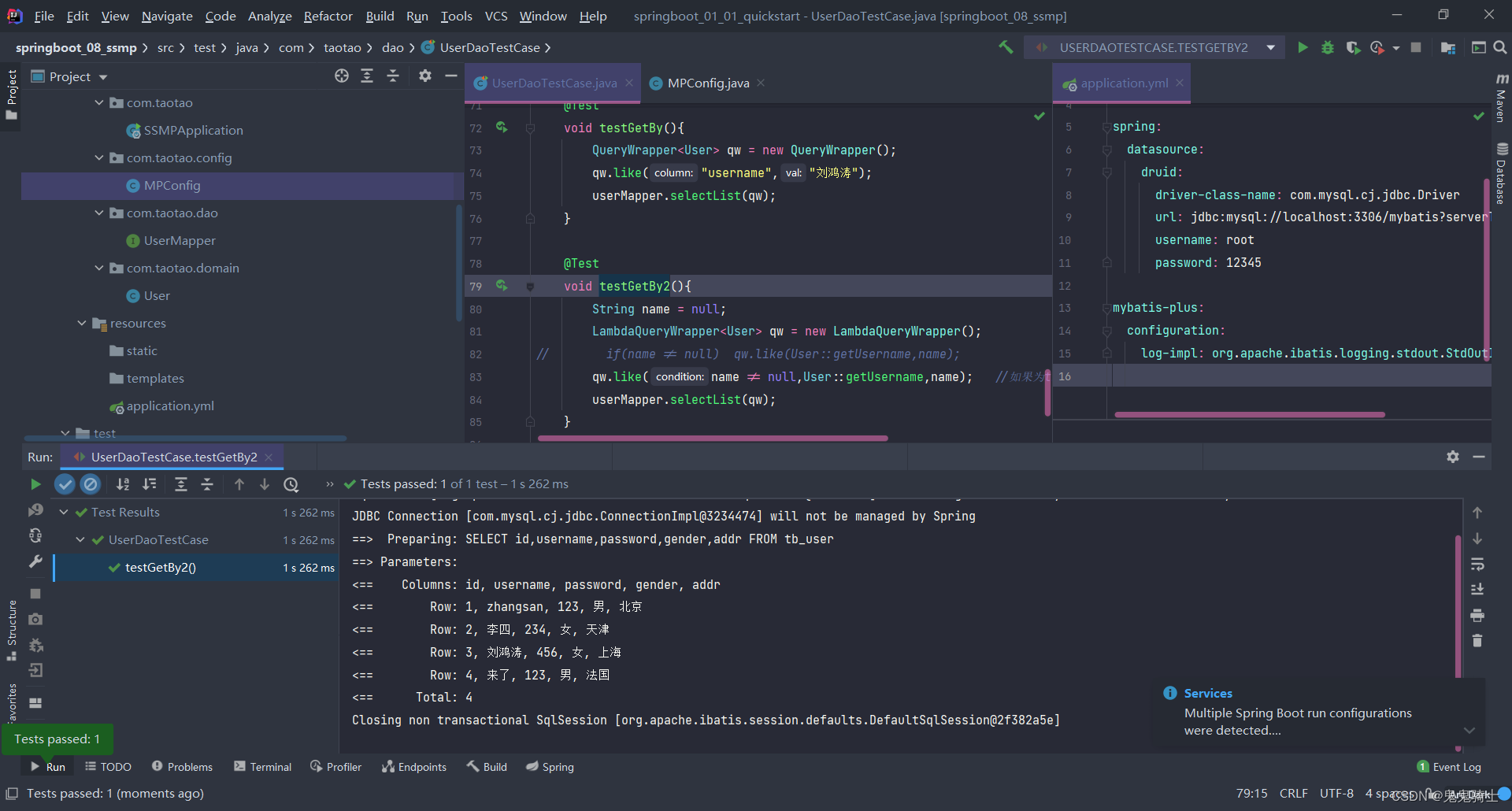Open the Analyze menu
The width and height of the screenshot is (1512, 811).
269,16
